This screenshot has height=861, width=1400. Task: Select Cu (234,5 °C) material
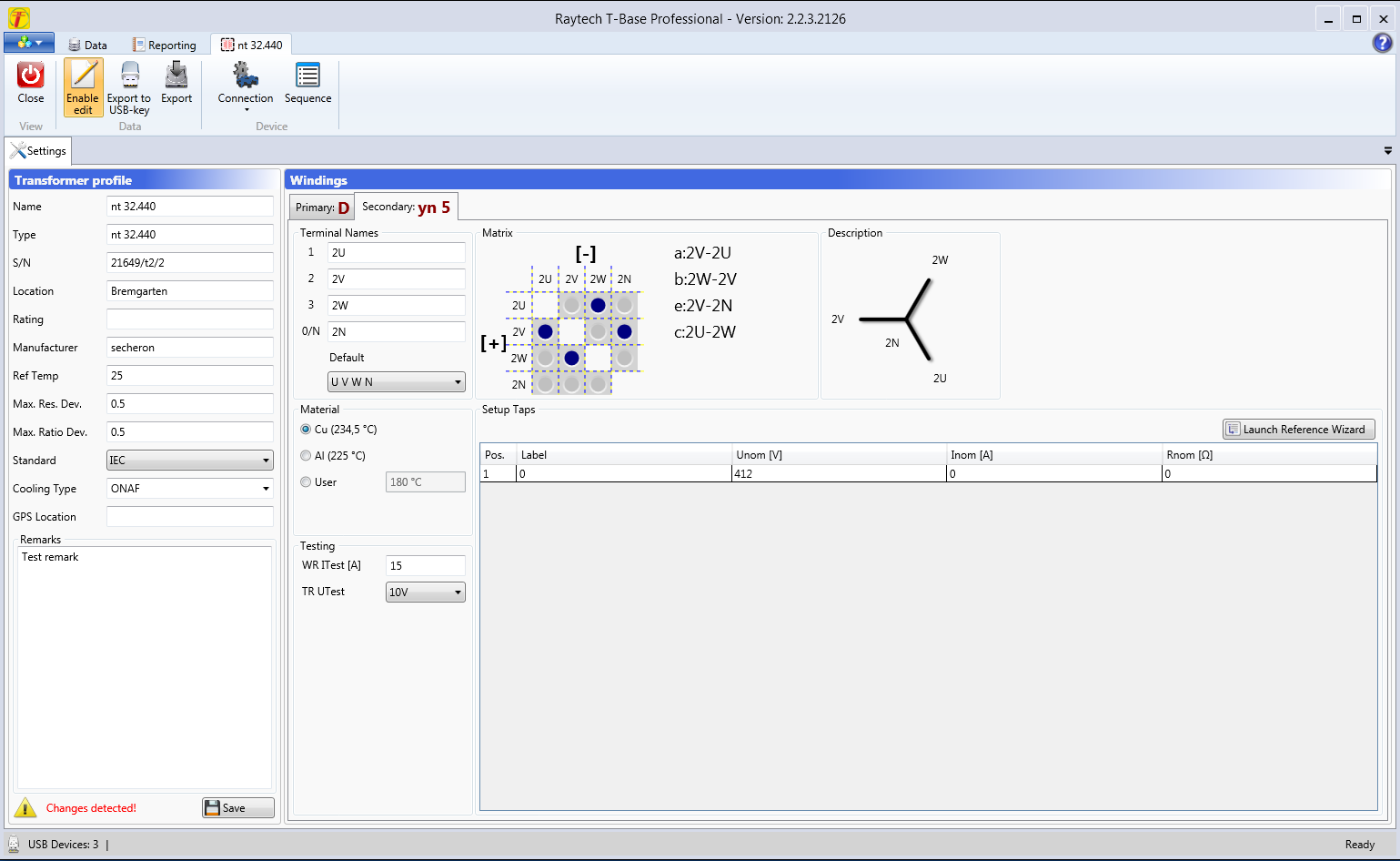click(x=338, y=430)
